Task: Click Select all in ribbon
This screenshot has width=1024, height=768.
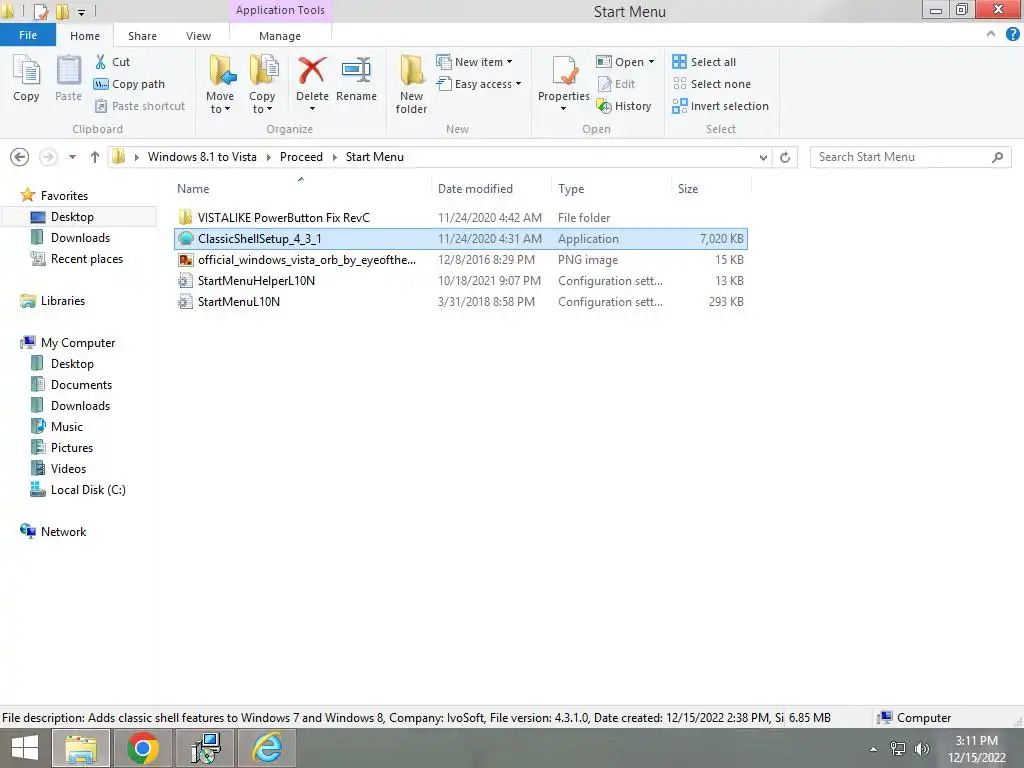Action: click(704, 62)
